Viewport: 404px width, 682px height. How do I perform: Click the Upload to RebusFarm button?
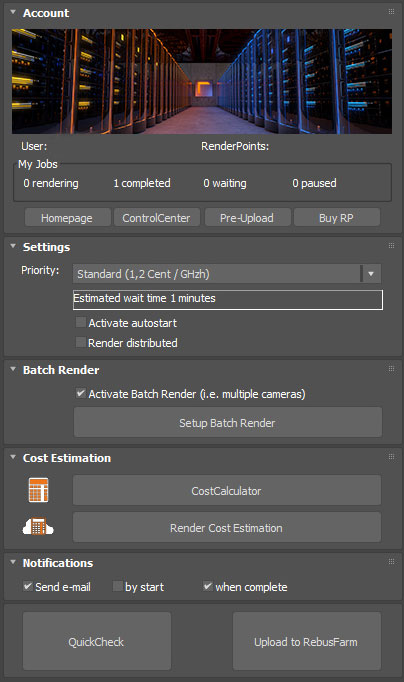pos(307,641)
